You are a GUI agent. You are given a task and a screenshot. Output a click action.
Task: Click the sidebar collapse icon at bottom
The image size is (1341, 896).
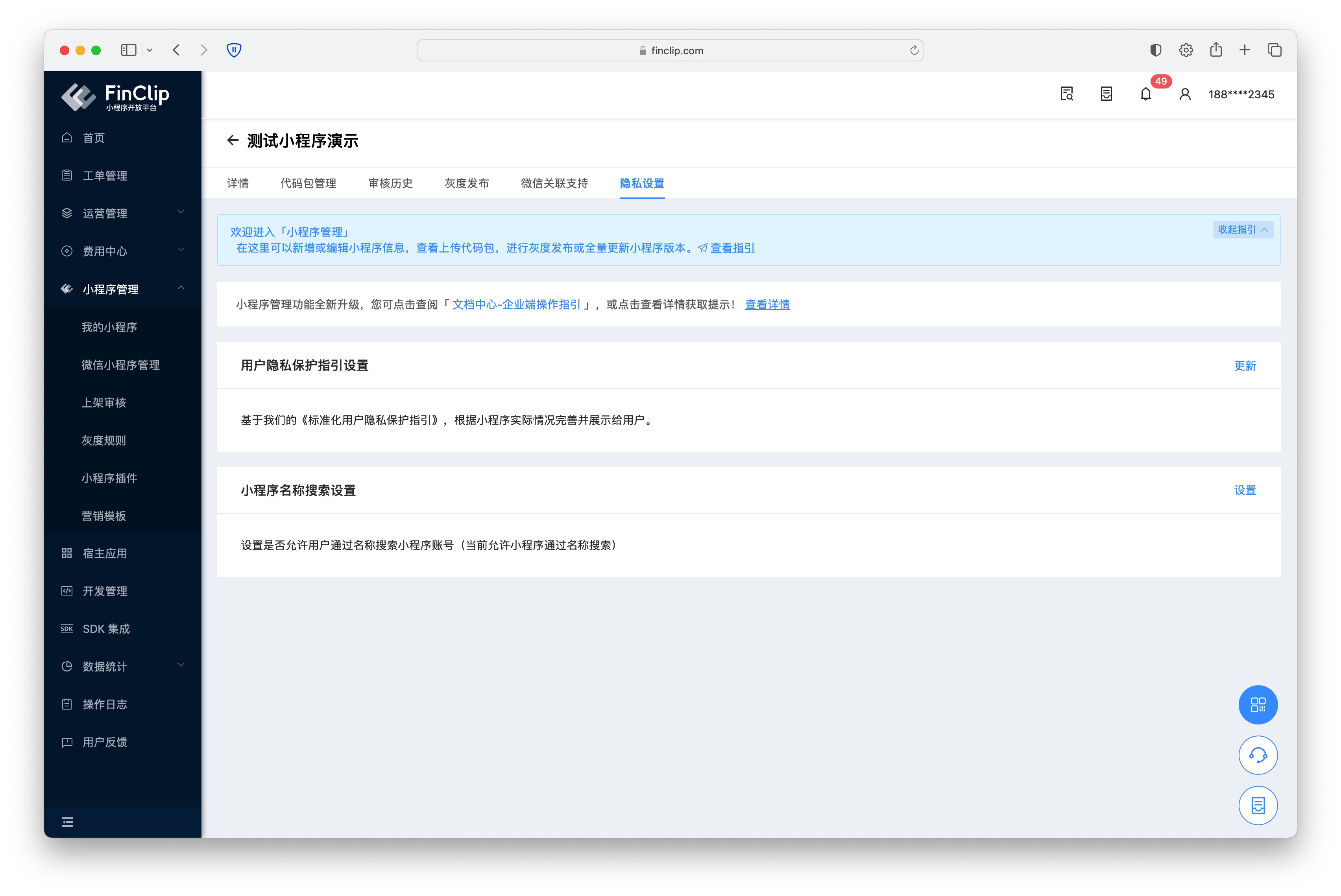click(67, 822)
